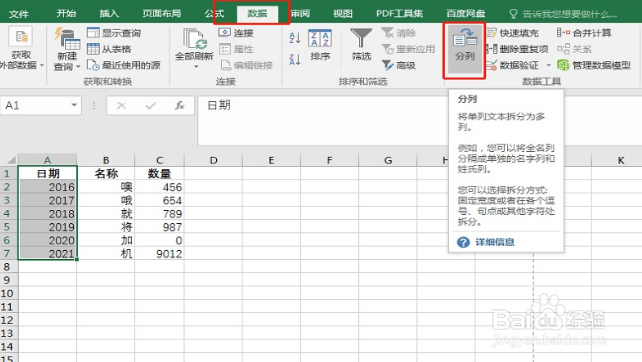Click 编辑链接 edit links icon
Viewport: 642px width, 362px height.
point(226,65)
